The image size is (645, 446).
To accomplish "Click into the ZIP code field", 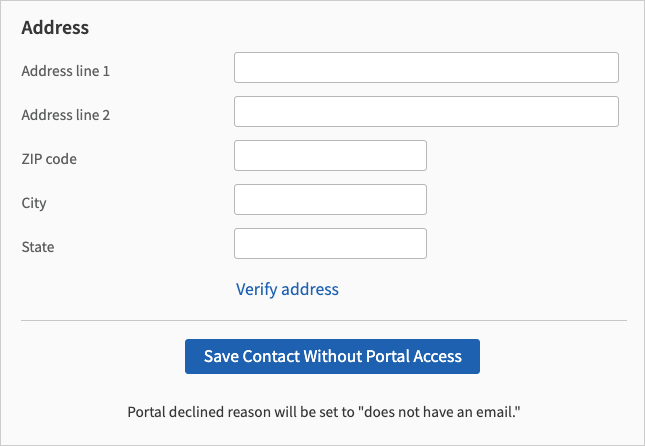I will click(330, 156).
